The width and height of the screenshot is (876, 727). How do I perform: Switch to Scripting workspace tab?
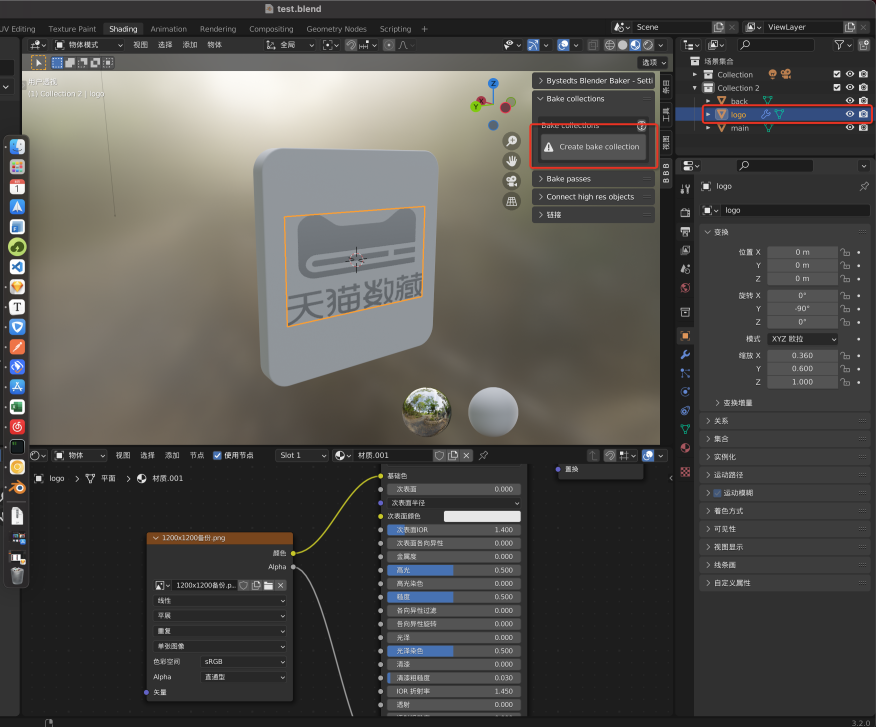pyautogui.click(x=395, y=29)
